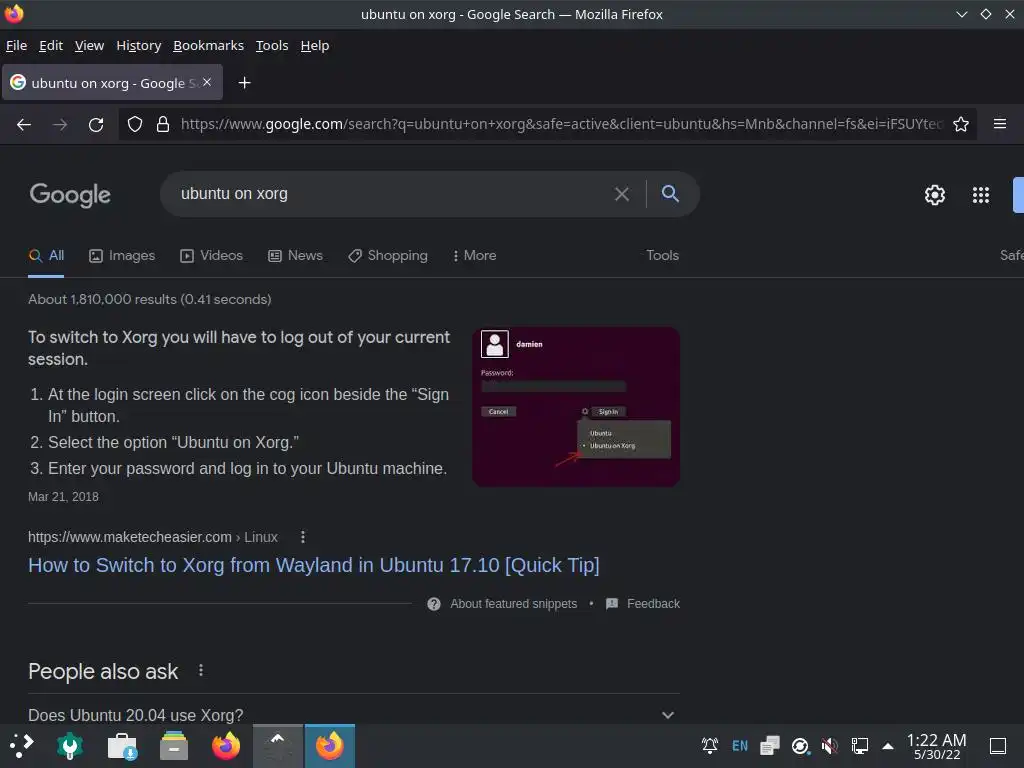Open the Tools menu in menu bar

pyautogui.click(x=272, y=46)
